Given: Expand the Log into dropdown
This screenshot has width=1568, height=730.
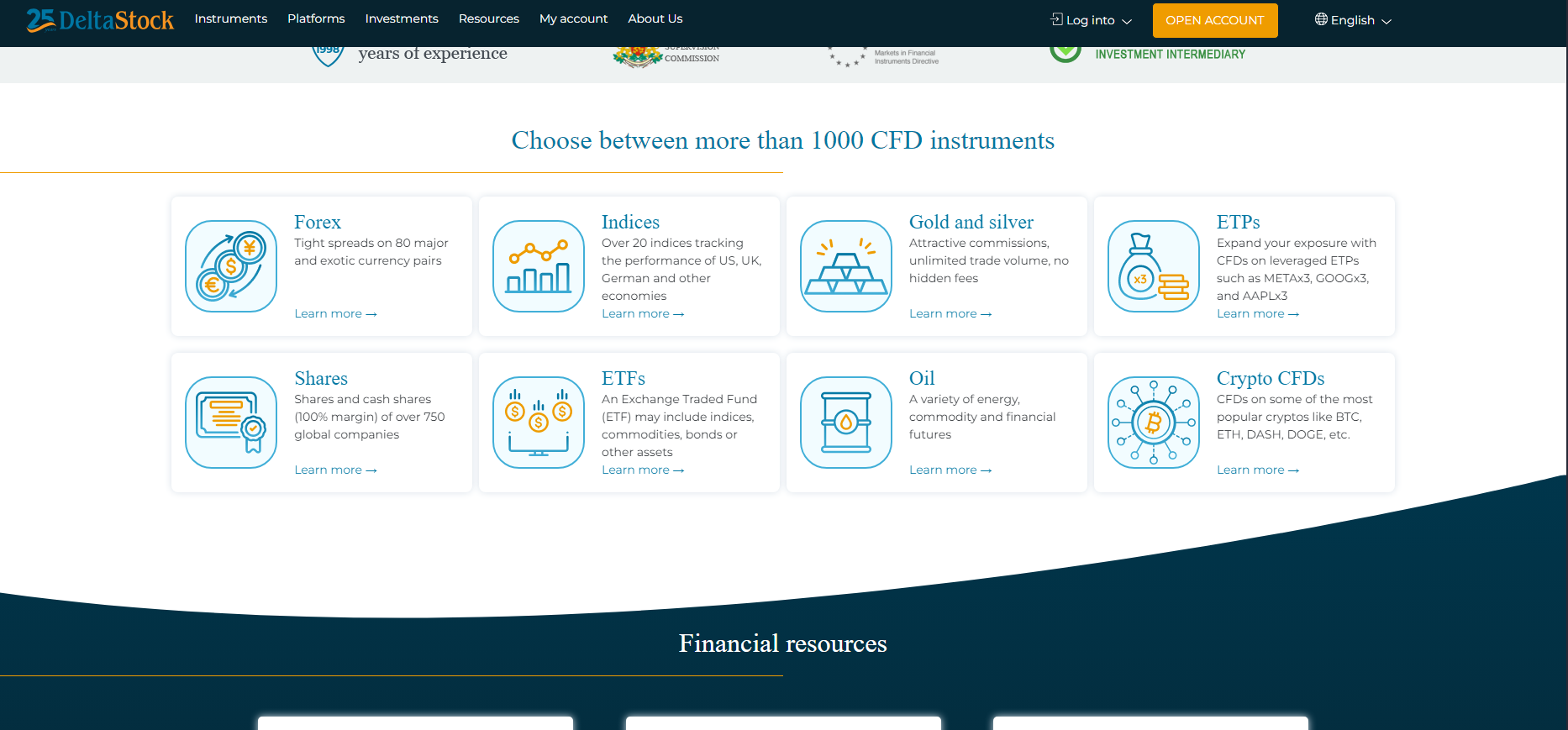Looking at the screenshot, I should coord(1092,20).
